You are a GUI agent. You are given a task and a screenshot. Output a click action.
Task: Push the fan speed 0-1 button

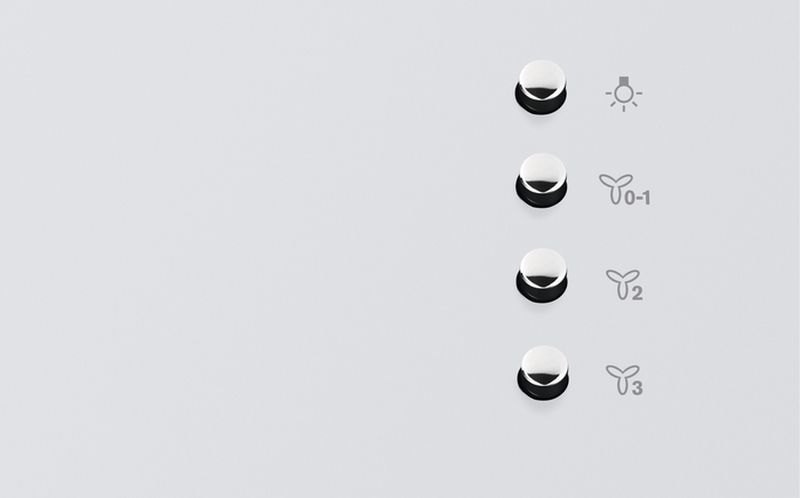[541, 180]
